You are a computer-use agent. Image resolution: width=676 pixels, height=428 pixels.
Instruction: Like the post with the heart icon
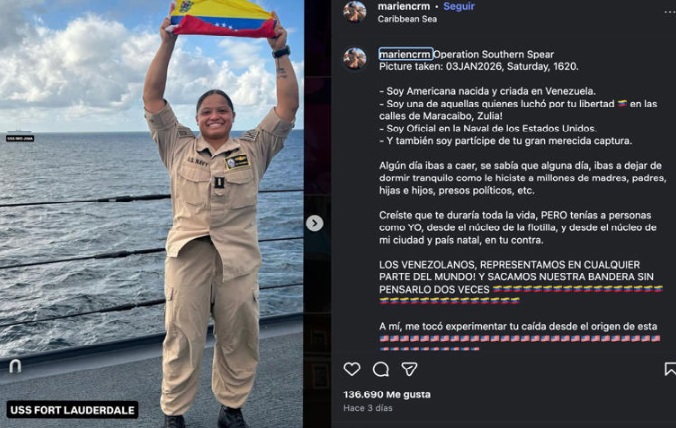[x=352, y=369]
